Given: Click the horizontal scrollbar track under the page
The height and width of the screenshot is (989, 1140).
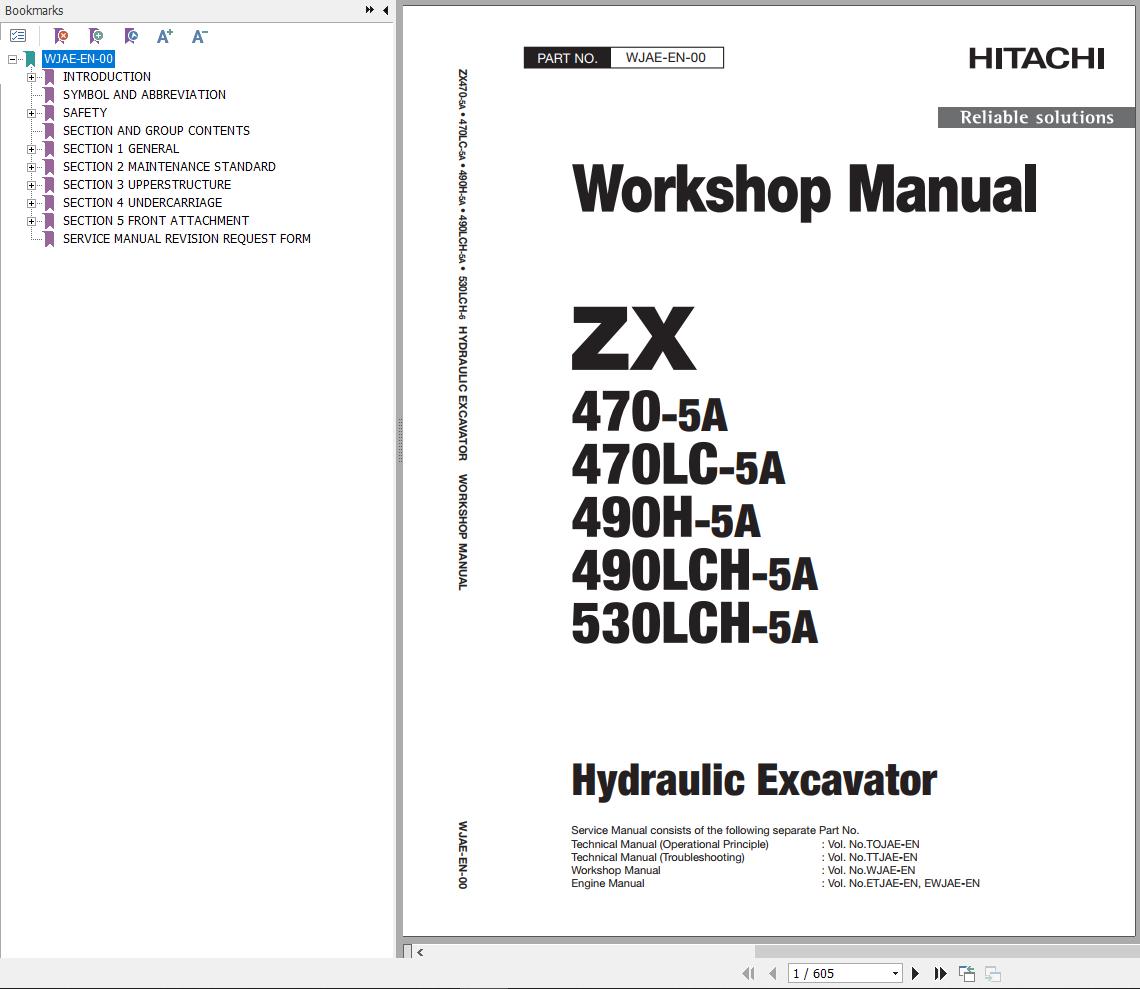Looking at the screenshot, I should [945, 951].
